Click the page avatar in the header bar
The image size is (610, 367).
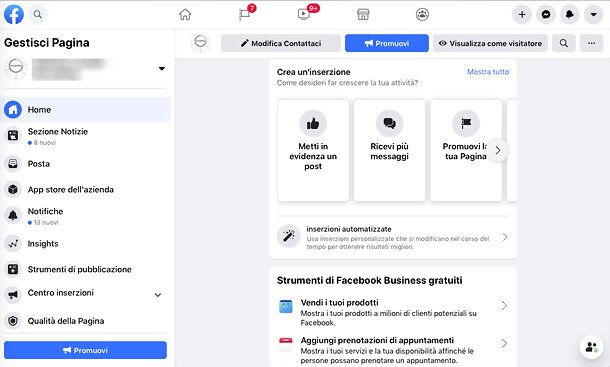(200, 42)
